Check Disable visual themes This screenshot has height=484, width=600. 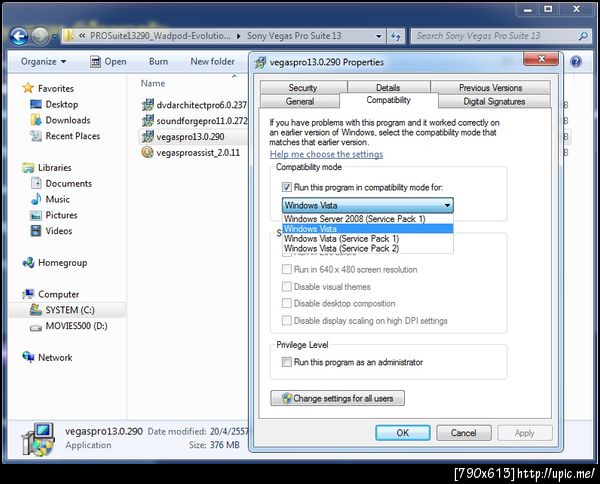tap(287, 287)
